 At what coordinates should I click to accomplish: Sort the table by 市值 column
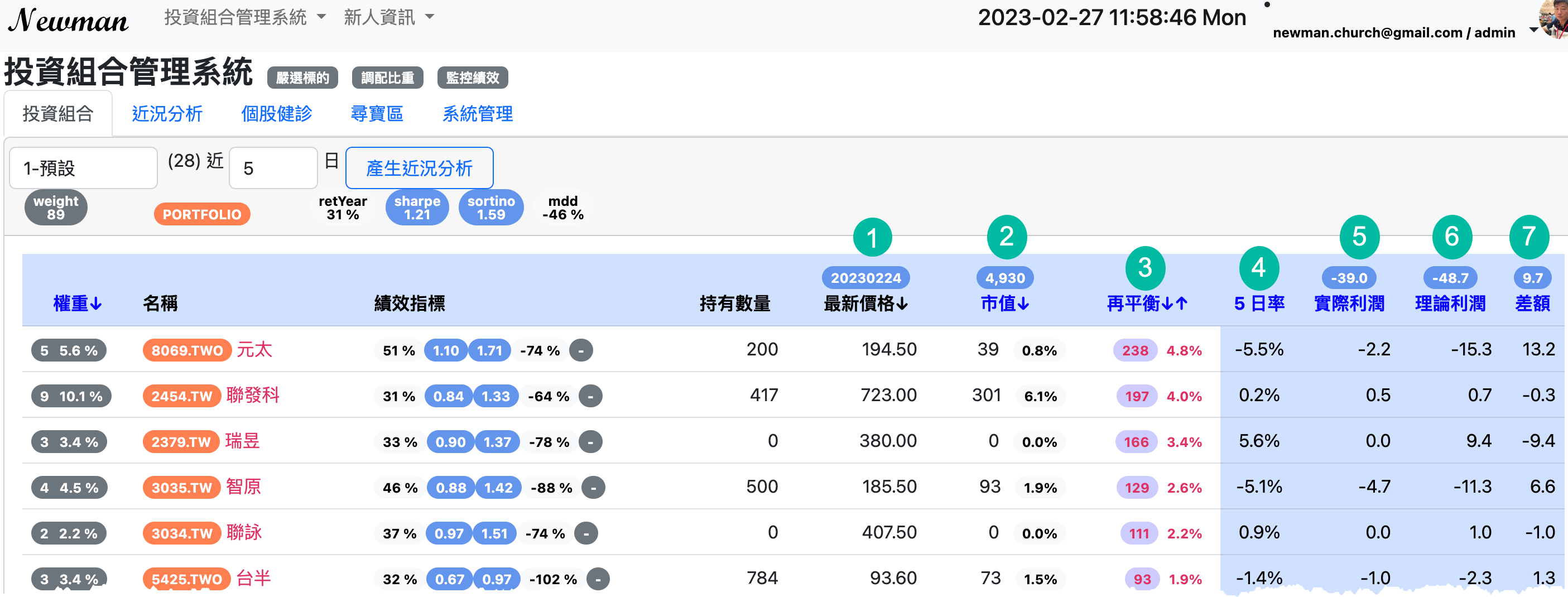pyautogui.click(x=1004, y=303)
